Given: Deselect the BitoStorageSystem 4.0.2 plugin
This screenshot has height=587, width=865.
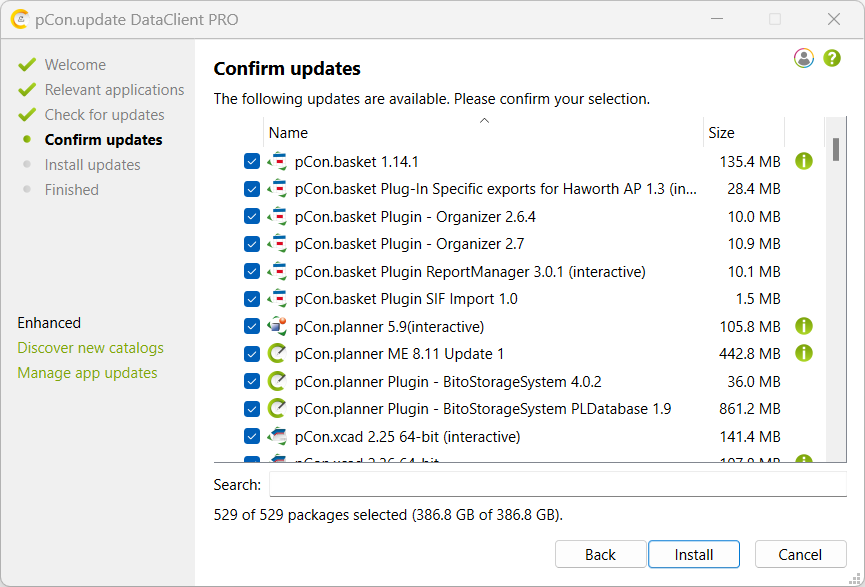Looking at the screenshot, I should click(x=252, y=381).
